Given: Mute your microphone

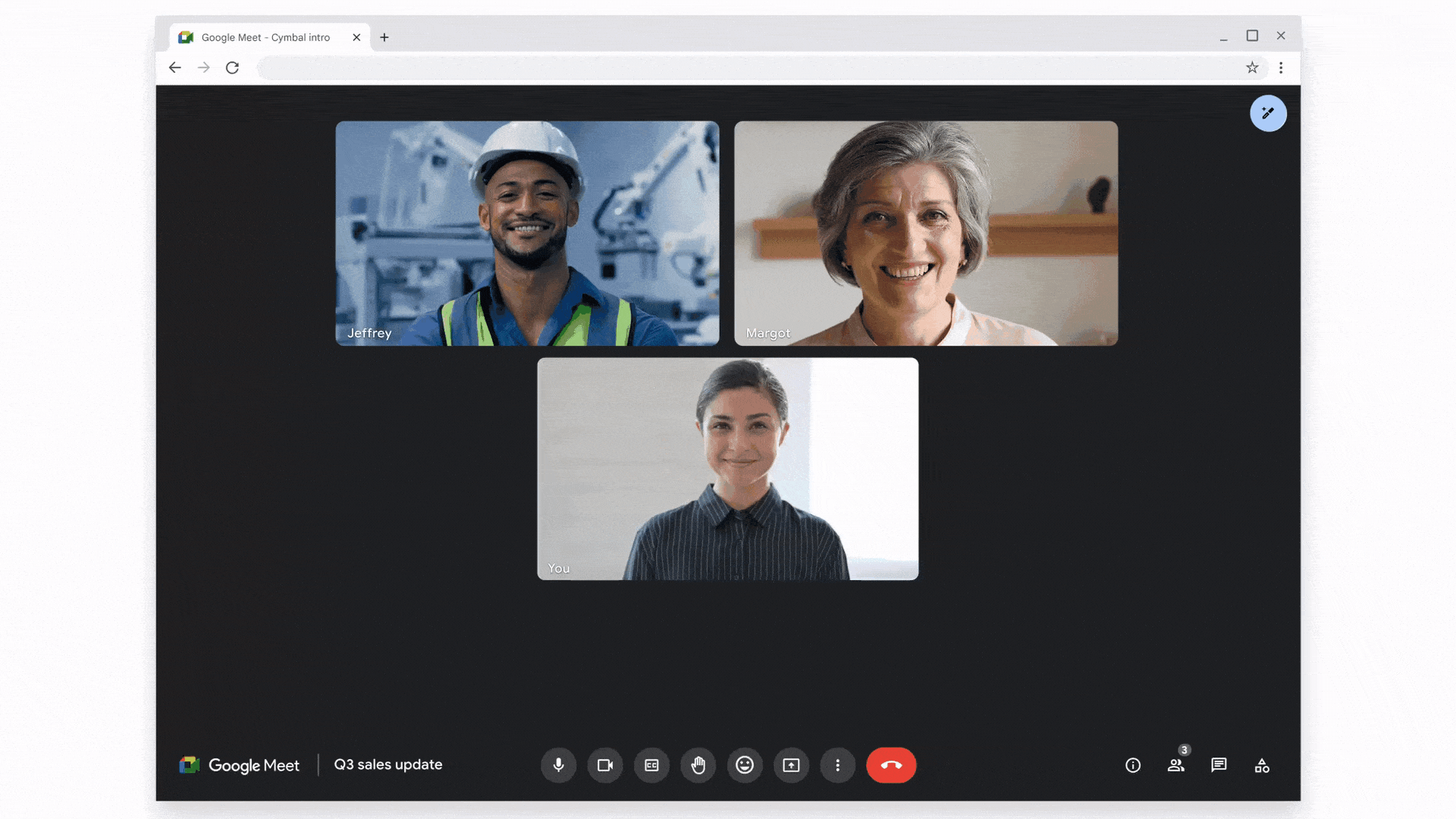Looking at the screenshot, I should 558,764.
